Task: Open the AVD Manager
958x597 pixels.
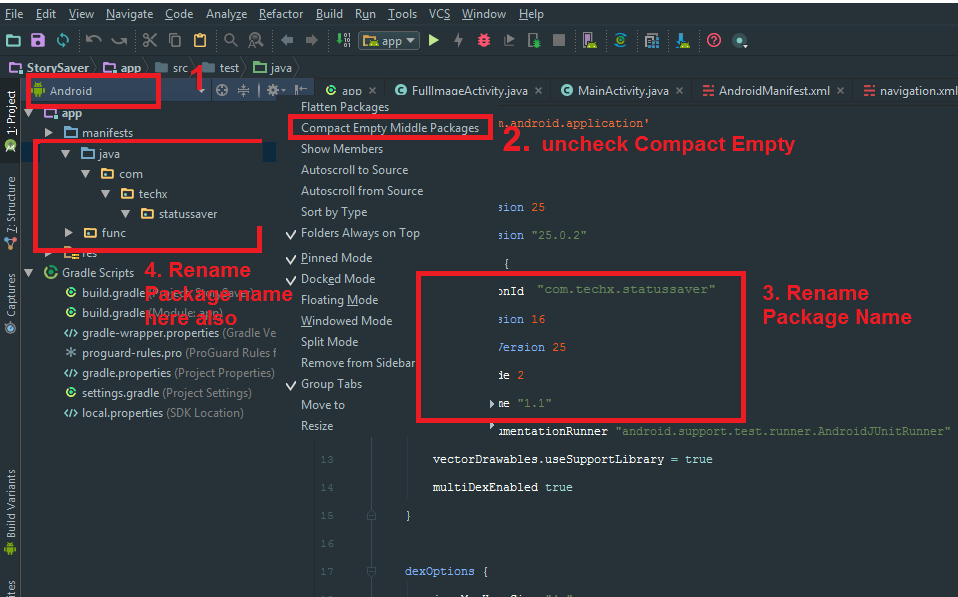Action: pos(590,40)
